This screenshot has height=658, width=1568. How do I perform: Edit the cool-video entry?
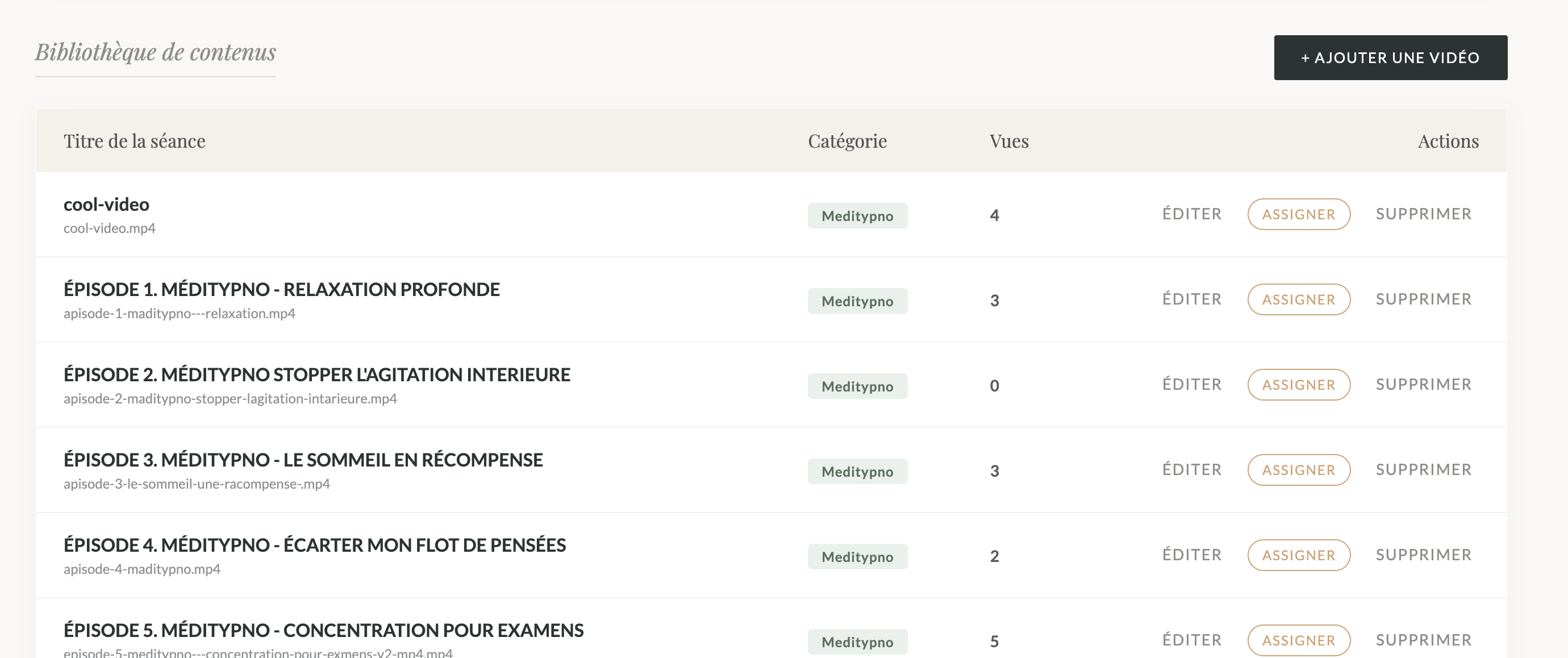[x=1192, y=214]
